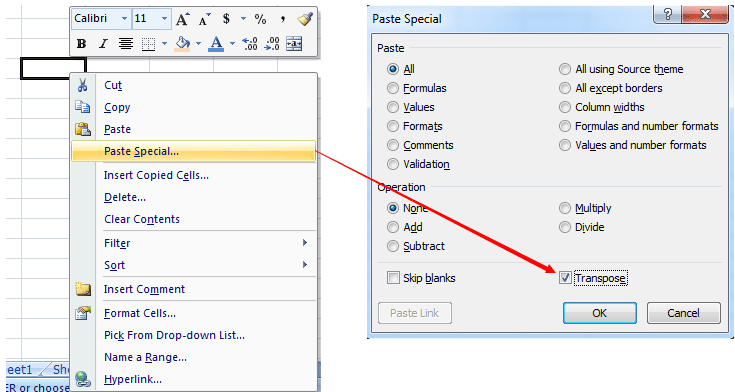Viewport: 735px width, 392px height.
Task: Select the All paste radio button
Action: [x=393, y=69]
